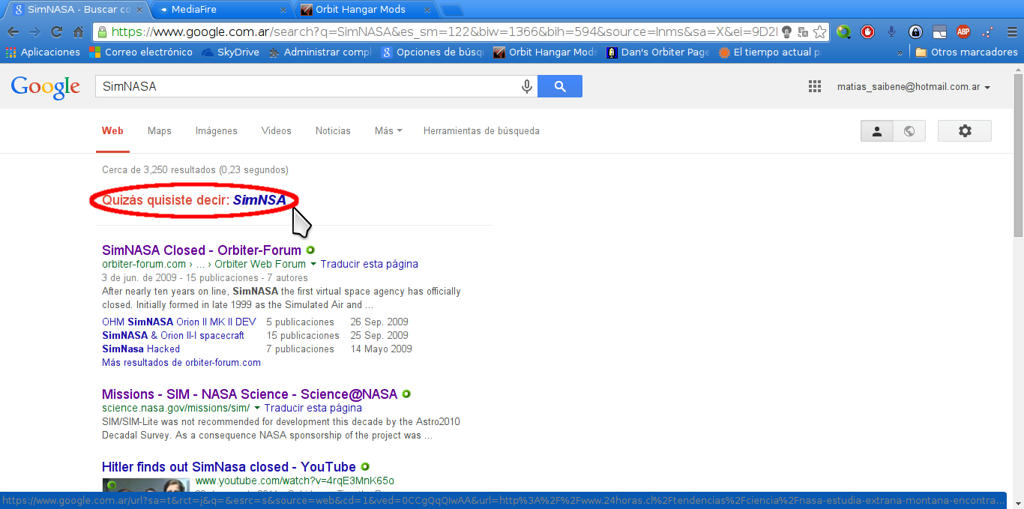
Task: Open the SkyDrive bookmark
Action: click(x=231, y=52)
